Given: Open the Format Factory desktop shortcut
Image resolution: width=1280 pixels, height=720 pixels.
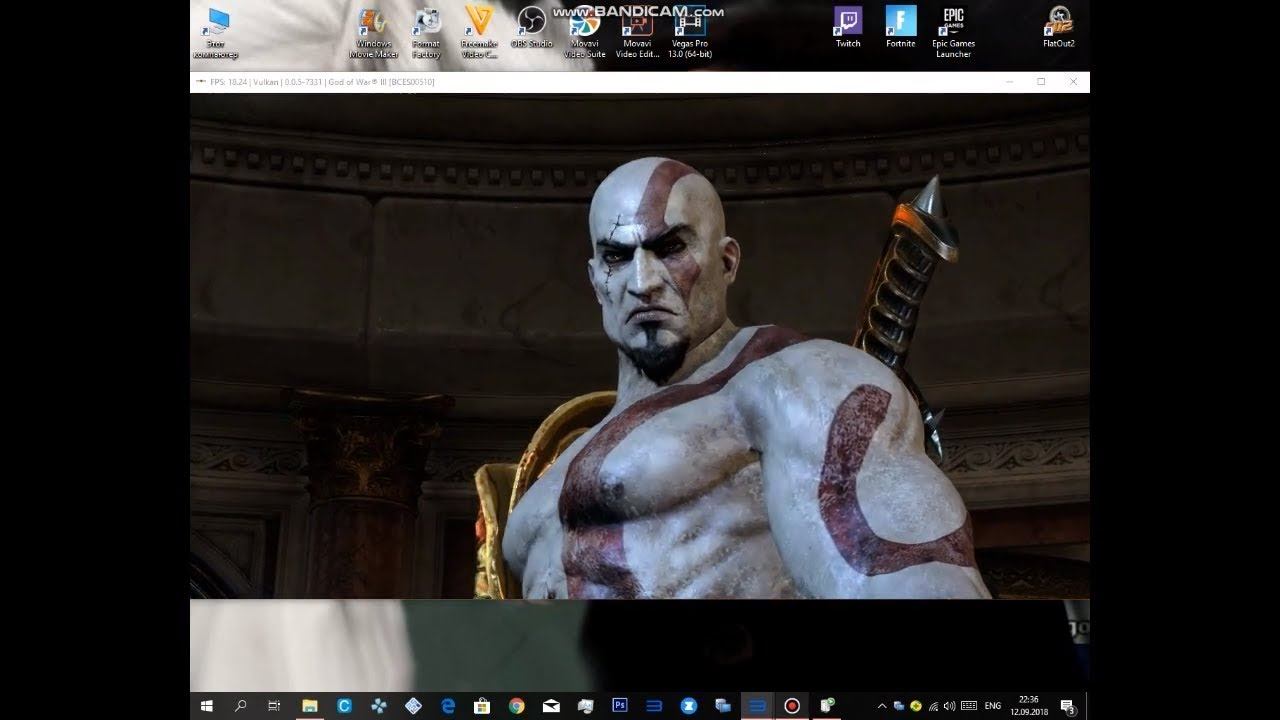Looking at the screenshot, I should click(x=426, y=32).
